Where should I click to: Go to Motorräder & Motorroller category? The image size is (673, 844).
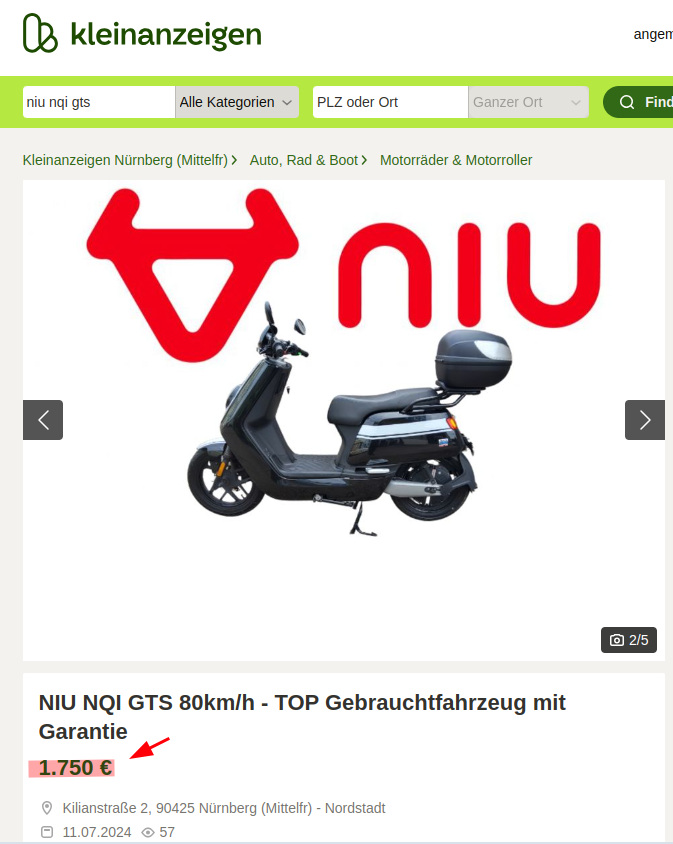click(456, 160)
